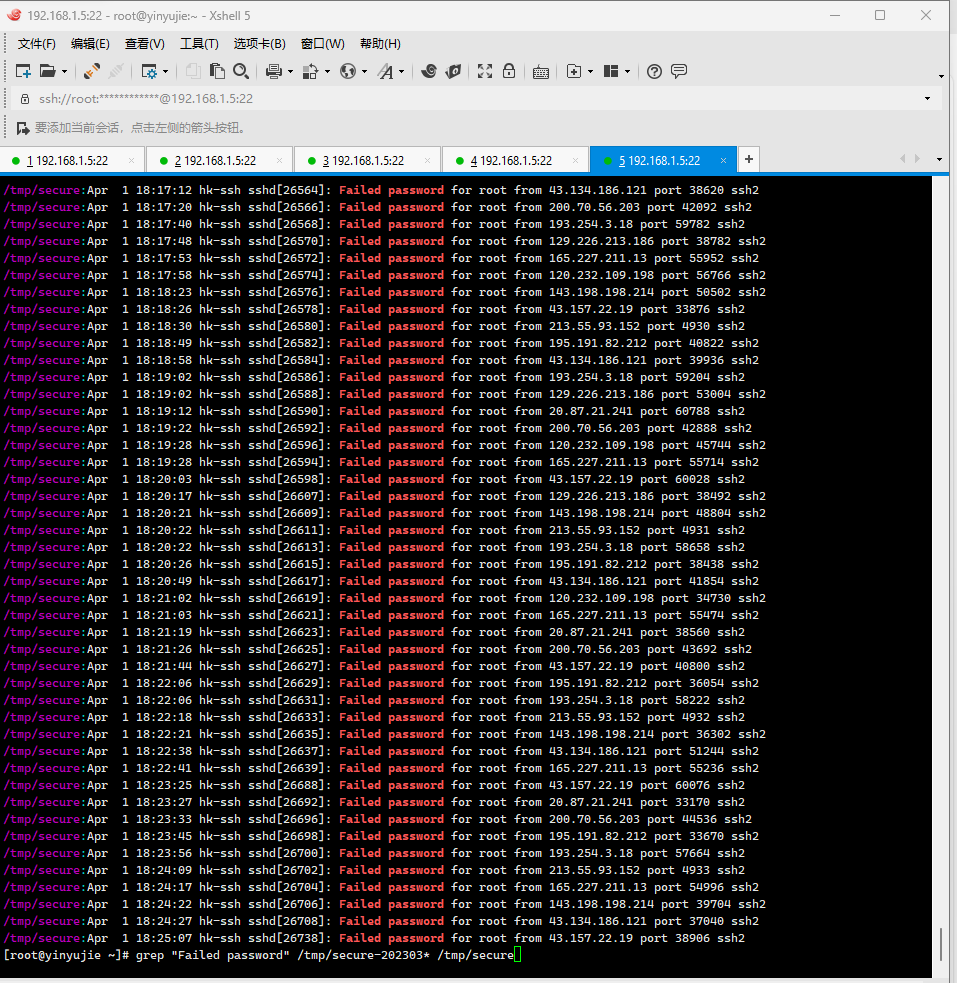957x983 pixels.
Task: Open the address bar history dropdown
Action: (928, 99)
